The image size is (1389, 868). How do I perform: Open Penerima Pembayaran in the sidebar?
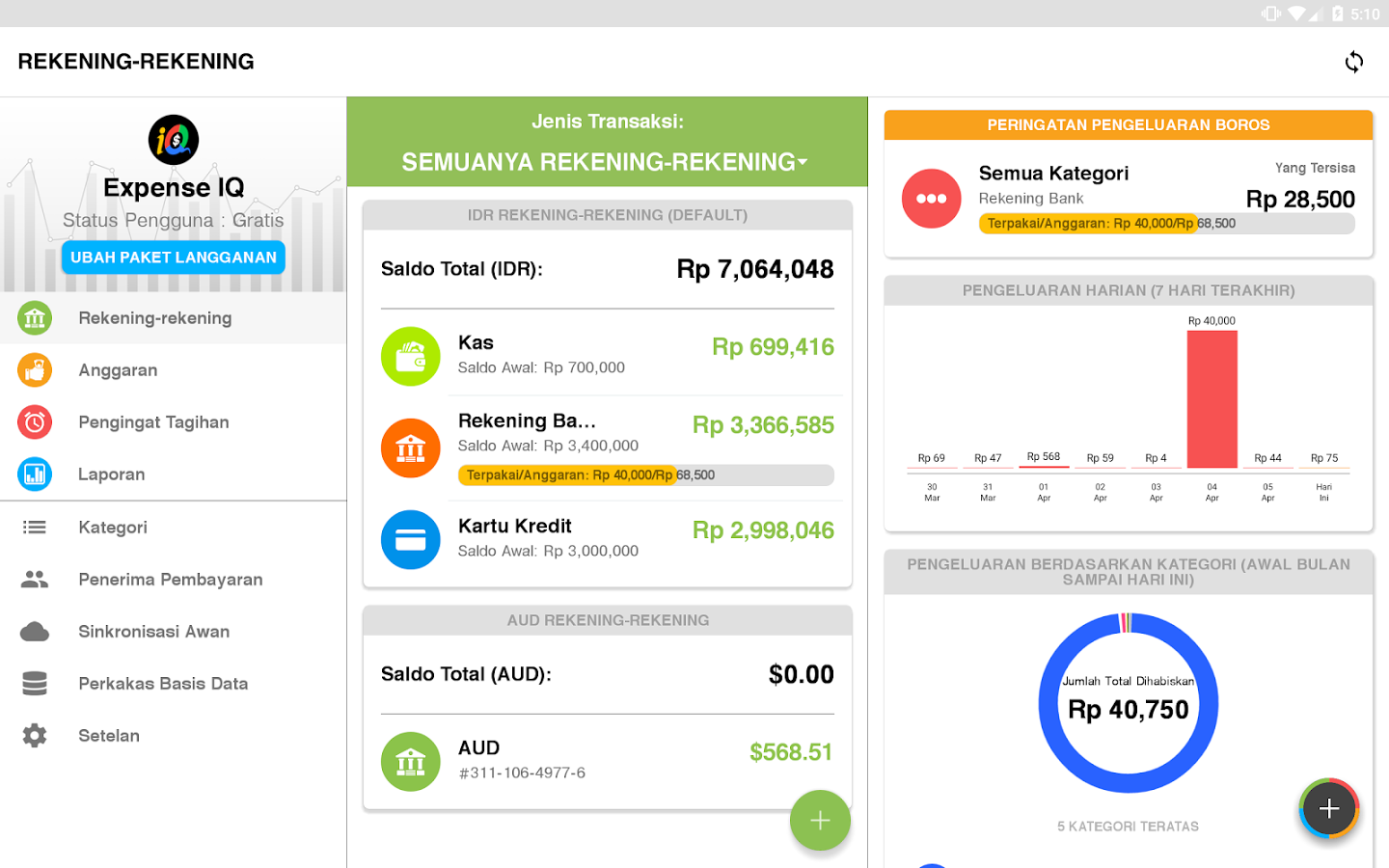click(x=174, y=580)
